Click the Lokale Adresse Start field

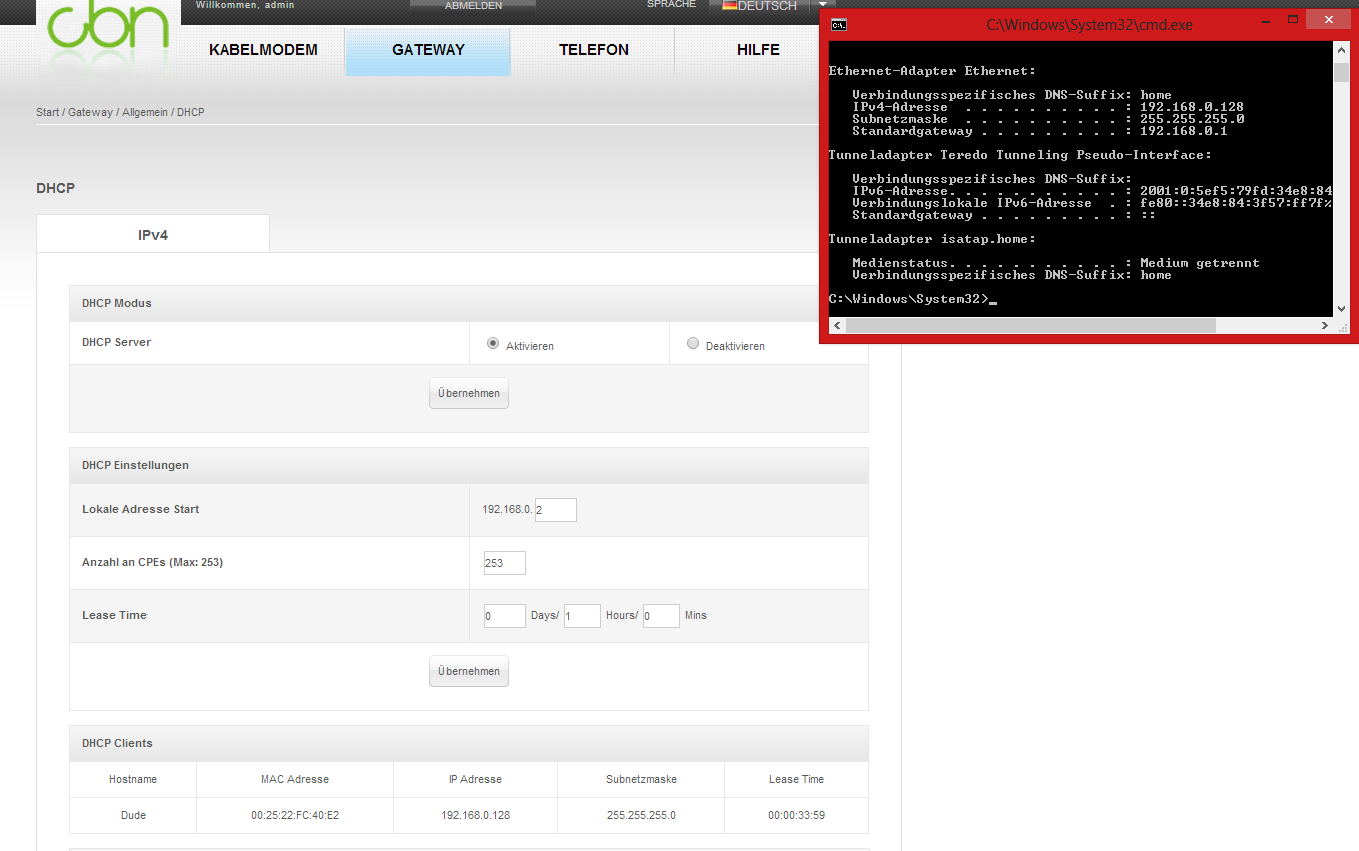point(556,510)
